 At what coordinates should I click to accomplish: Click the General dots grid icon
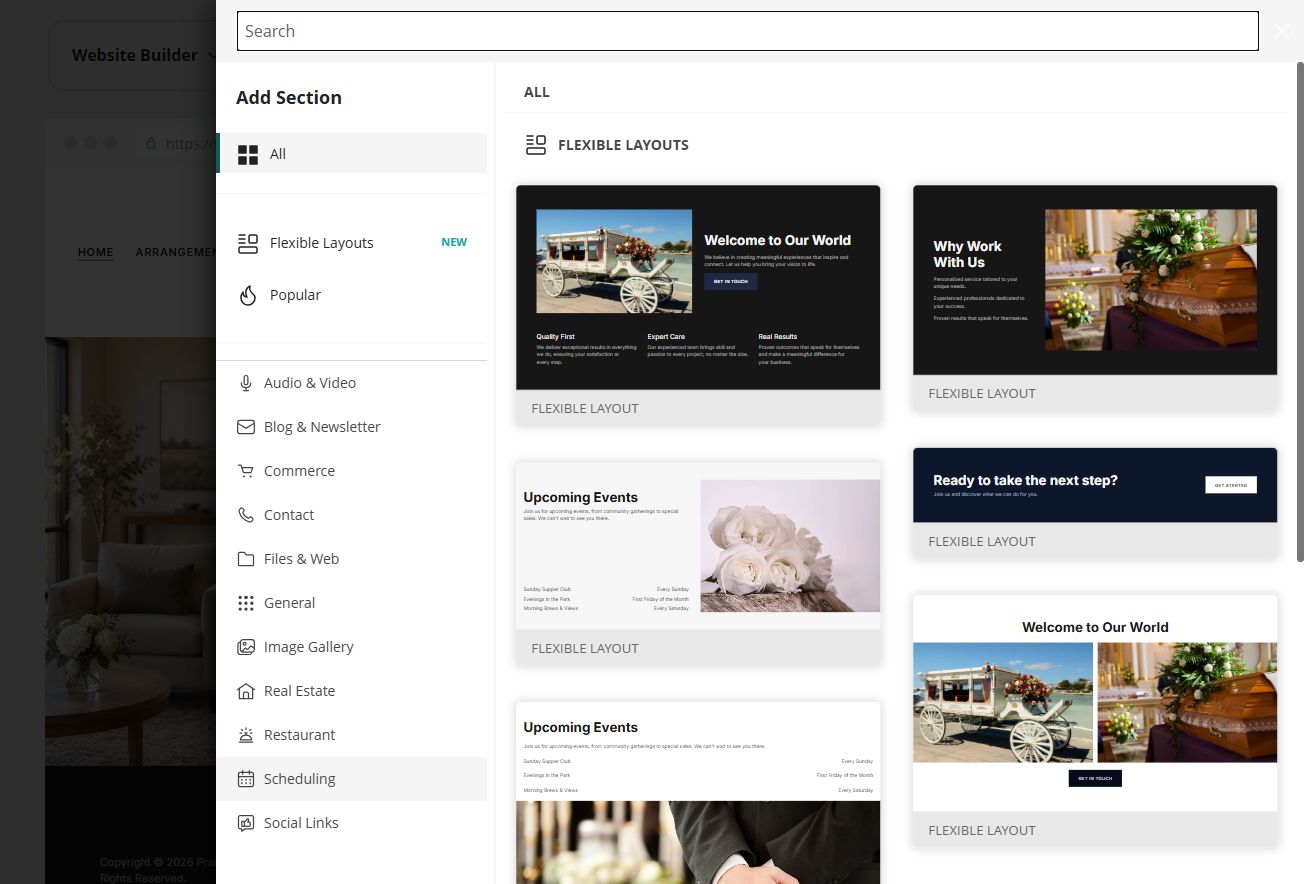pos(245,603)
